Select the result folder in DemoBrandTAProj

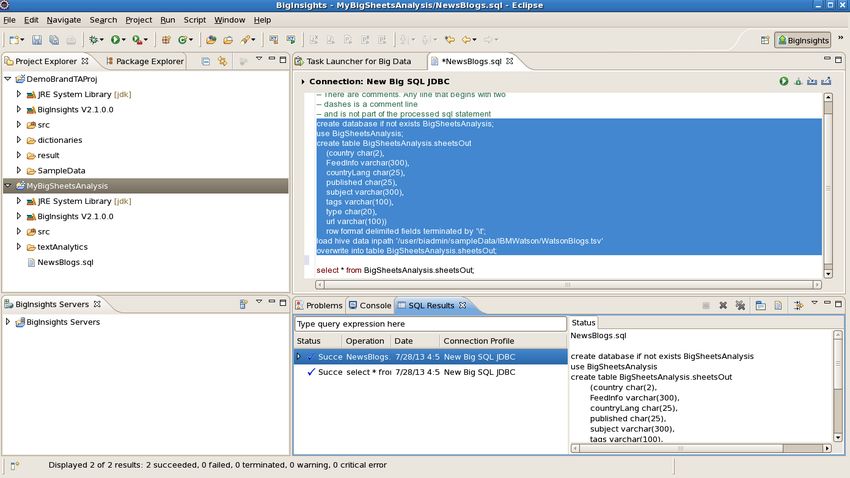coord(48,156)
